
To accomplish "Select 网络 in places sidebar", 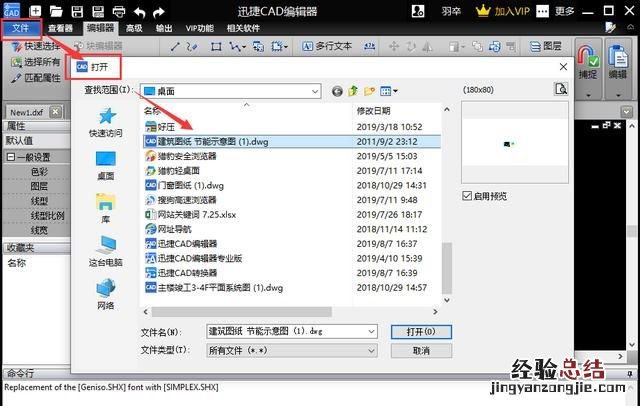I will (x=106, y=294).
